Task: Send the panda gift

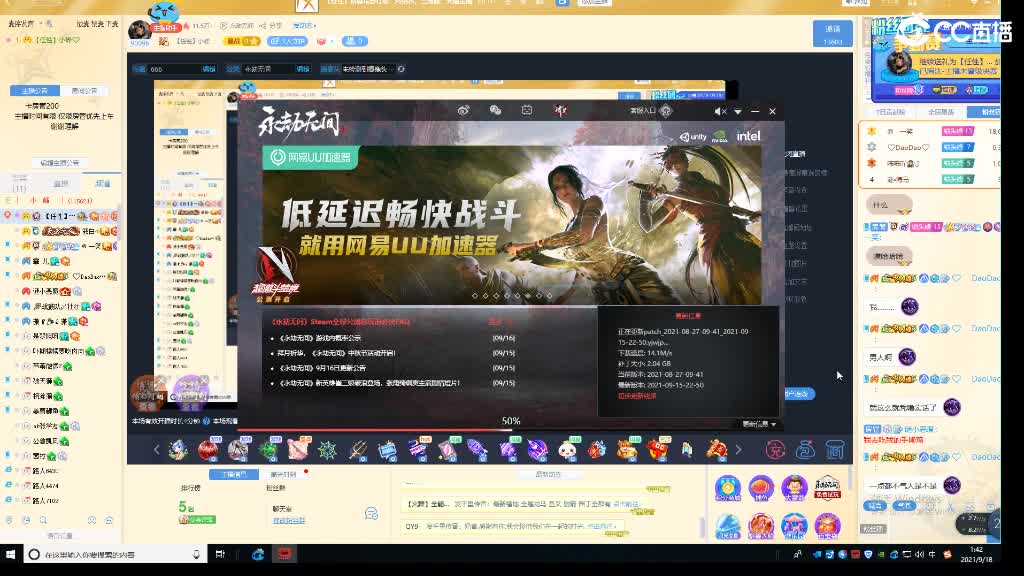Action: pos(568,449)
